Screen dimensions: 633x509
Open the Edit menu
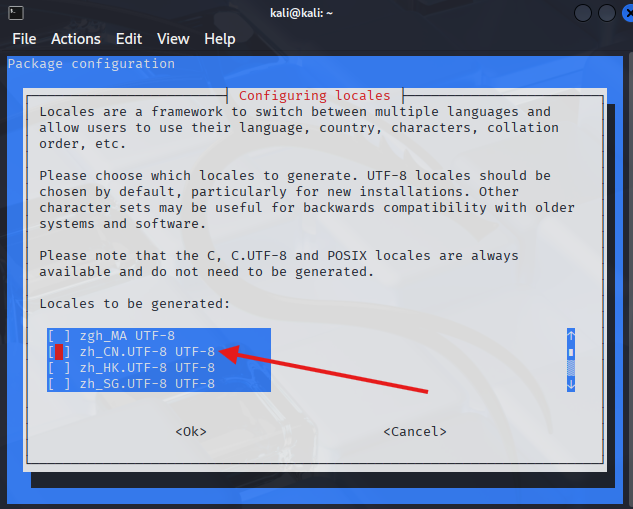(x=129, y=39)
